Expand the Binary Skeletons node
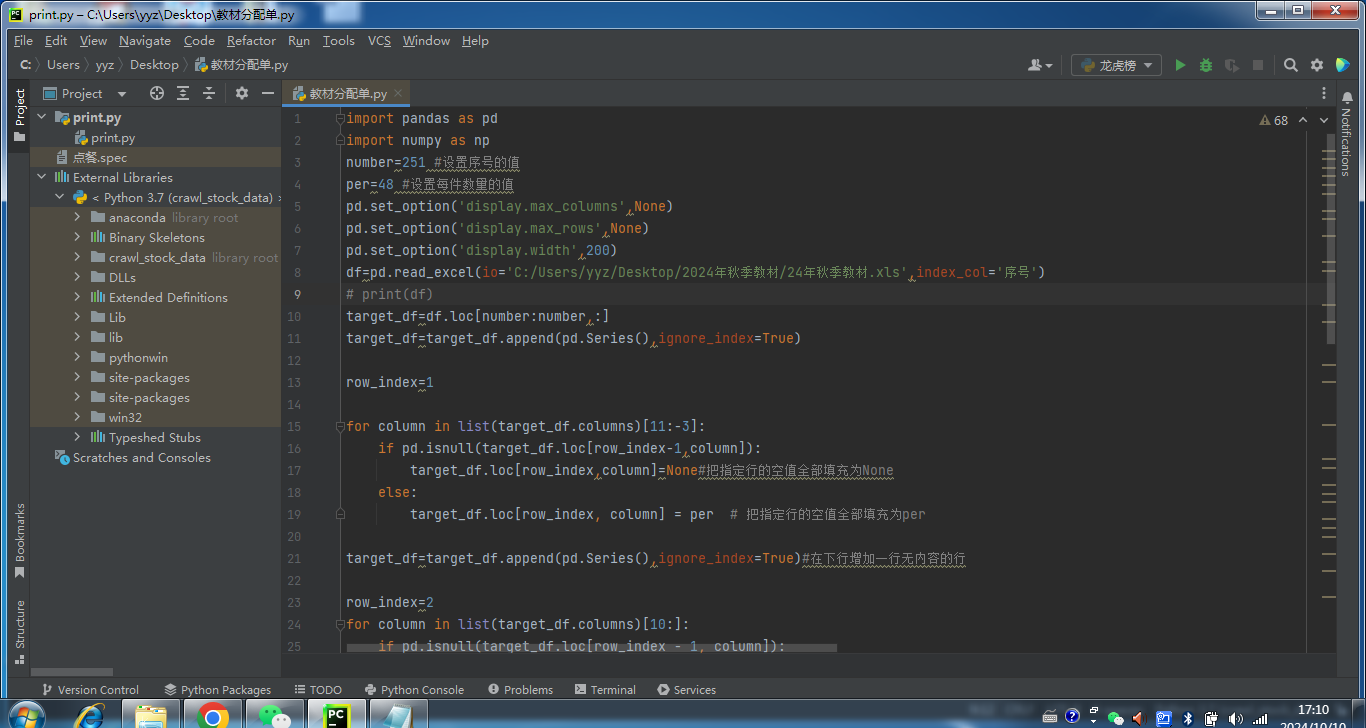Viewport: 1366px width, 728px height. pyautogui.click(x=78, y=238)
